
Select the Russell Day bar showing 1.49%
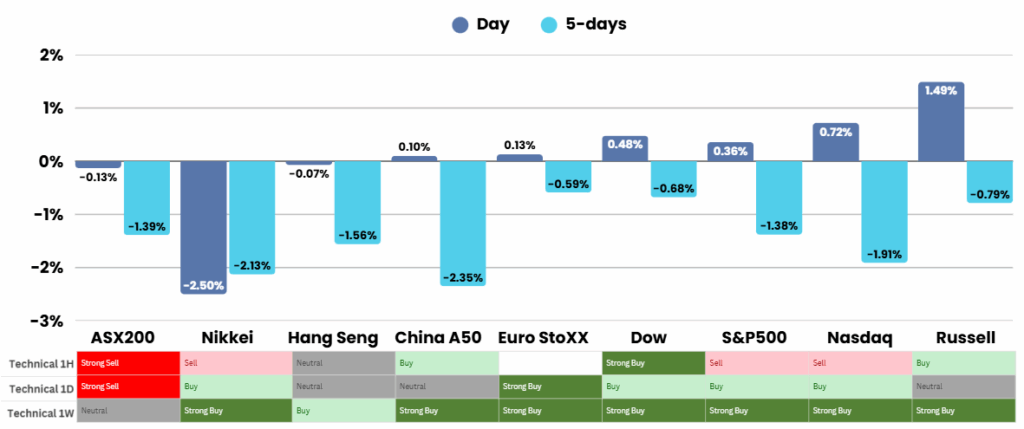click(941, 122)
